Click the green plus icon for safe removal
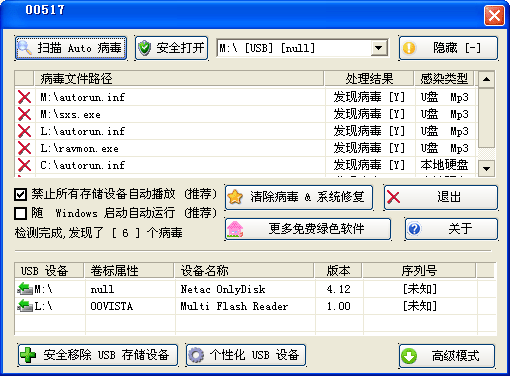This screenshot has height=376, width=510. [28, 355]
